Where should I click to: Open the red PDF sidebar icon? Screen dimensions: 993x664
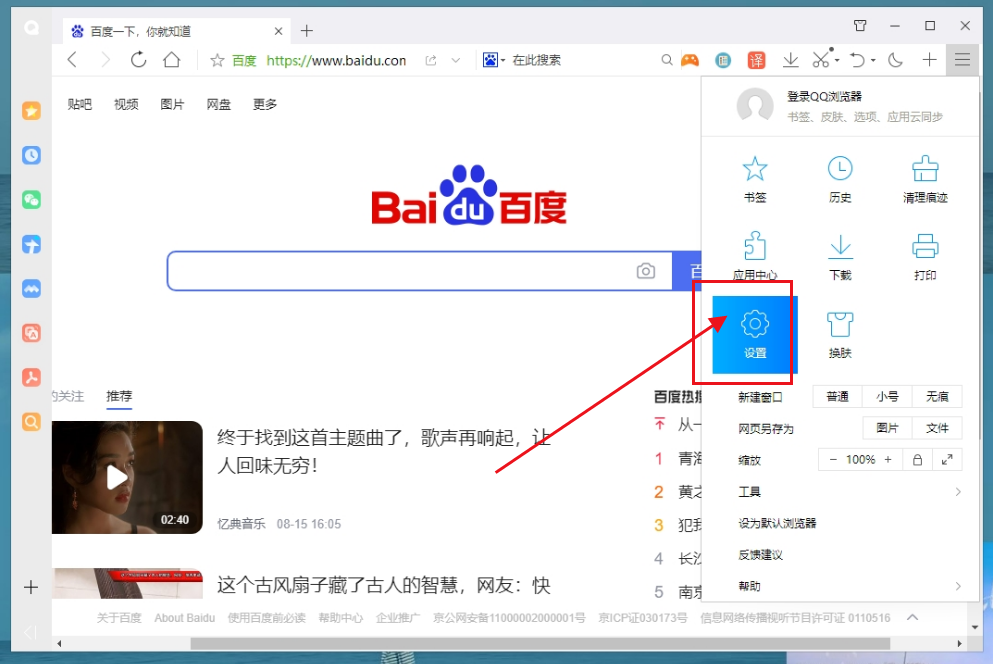[31, 378]
